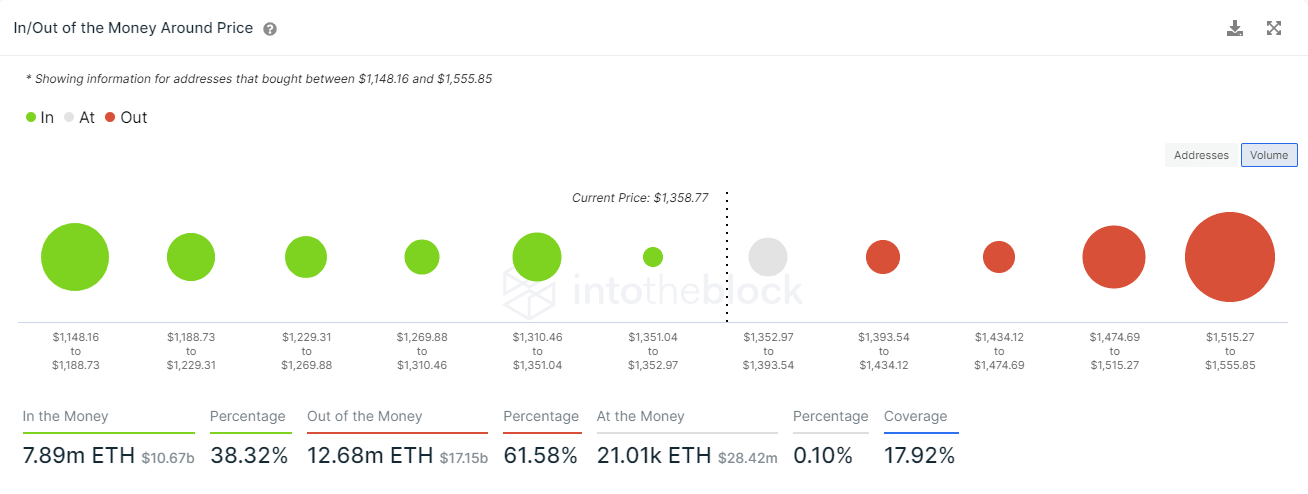Screen dimensions: 1308x494
Task: Open the help question mark icon
Action: 270,29
